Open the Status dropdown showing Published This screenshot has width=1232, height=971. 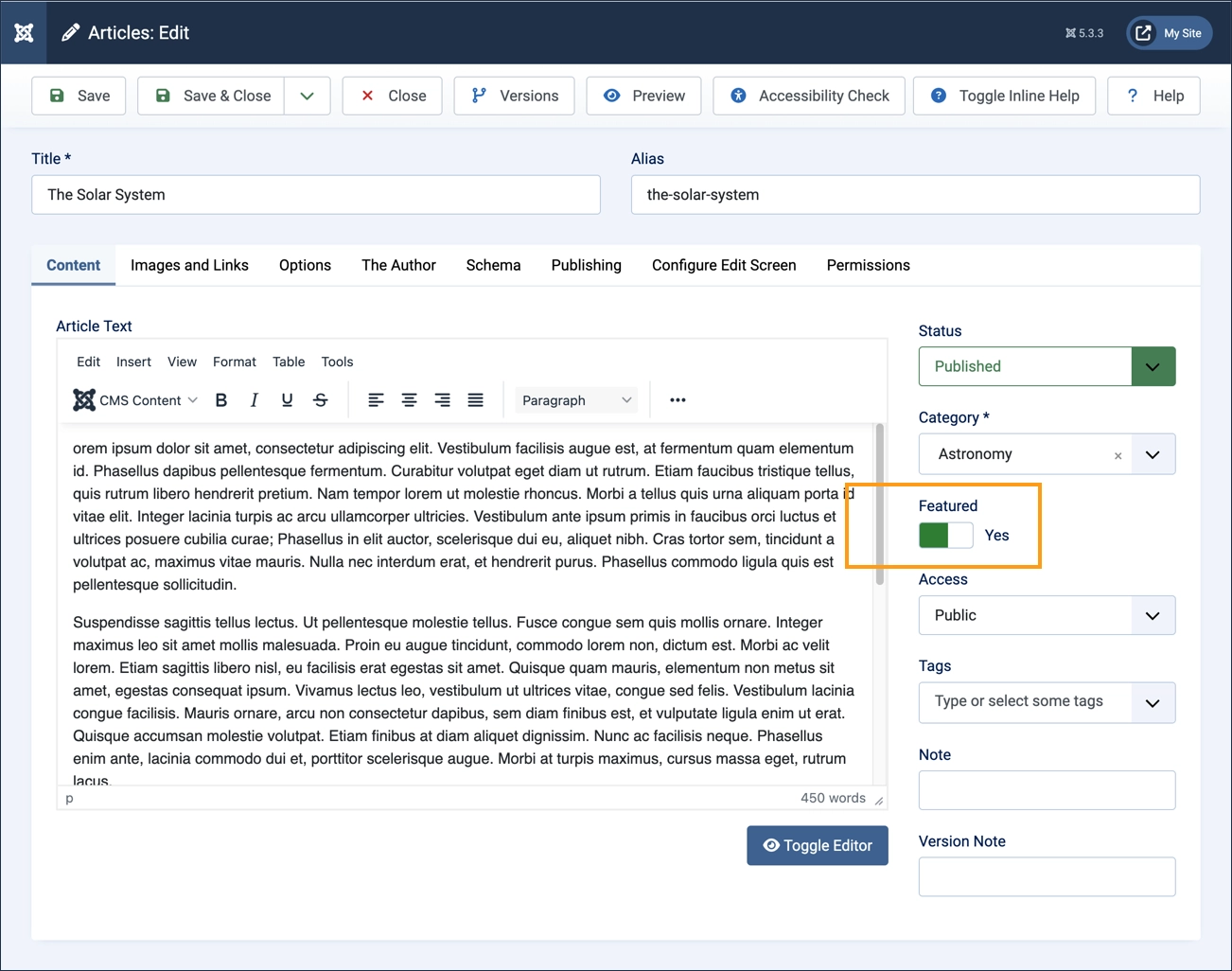tap(1047, 366)
